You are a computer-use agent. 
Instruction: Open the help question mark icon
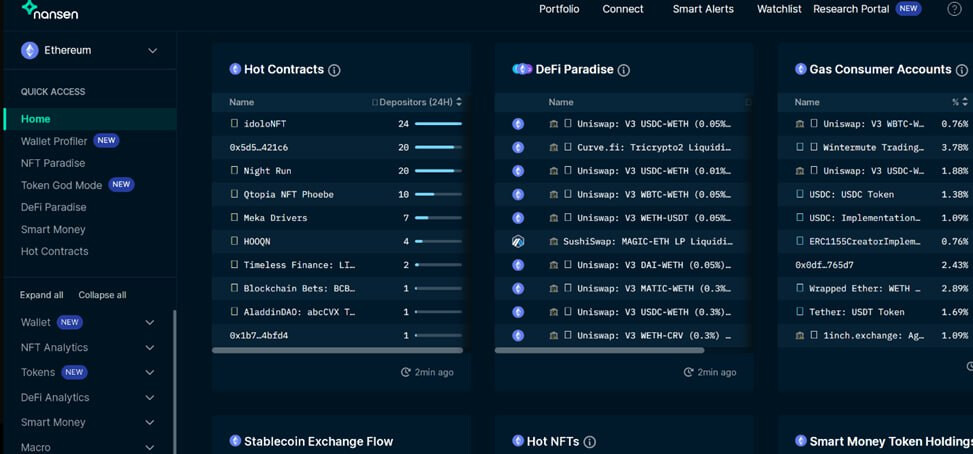point(954,9)
